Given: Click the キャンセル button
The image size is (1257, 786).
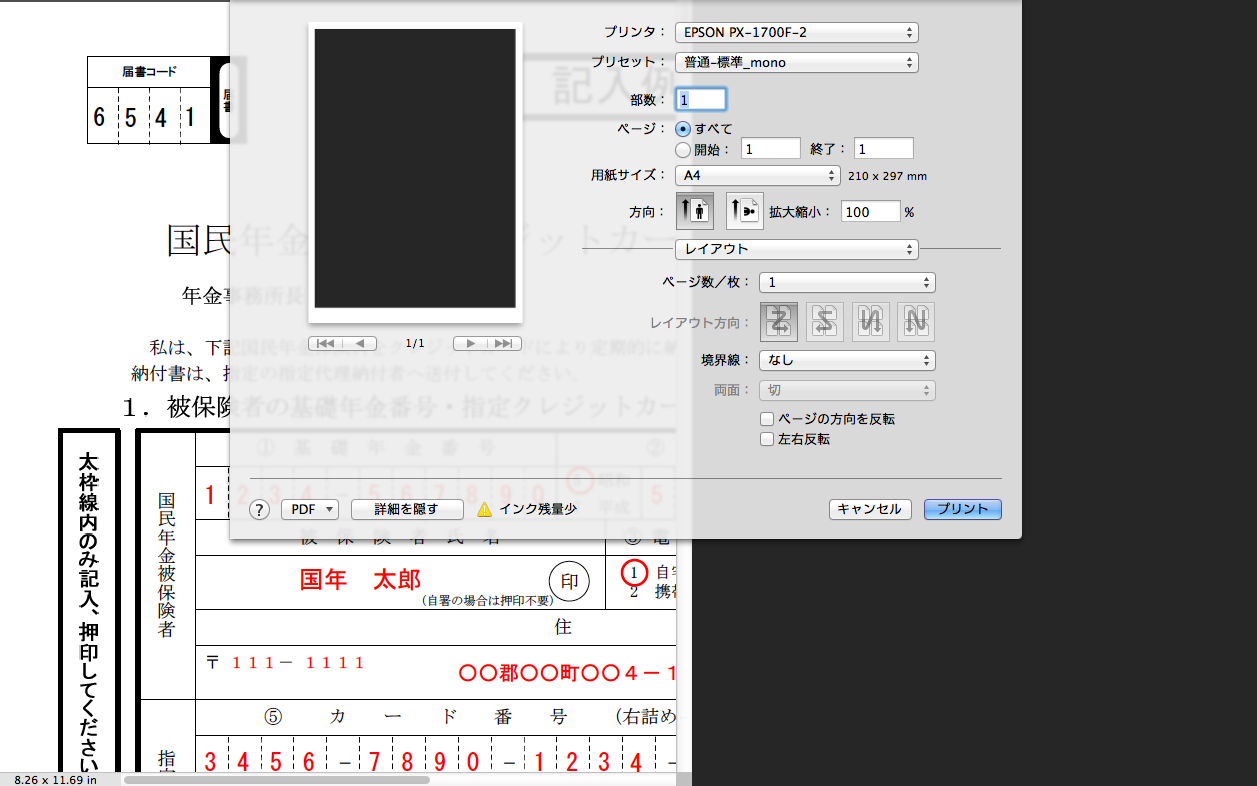Looking at the screenshot, I should (870, 509).
